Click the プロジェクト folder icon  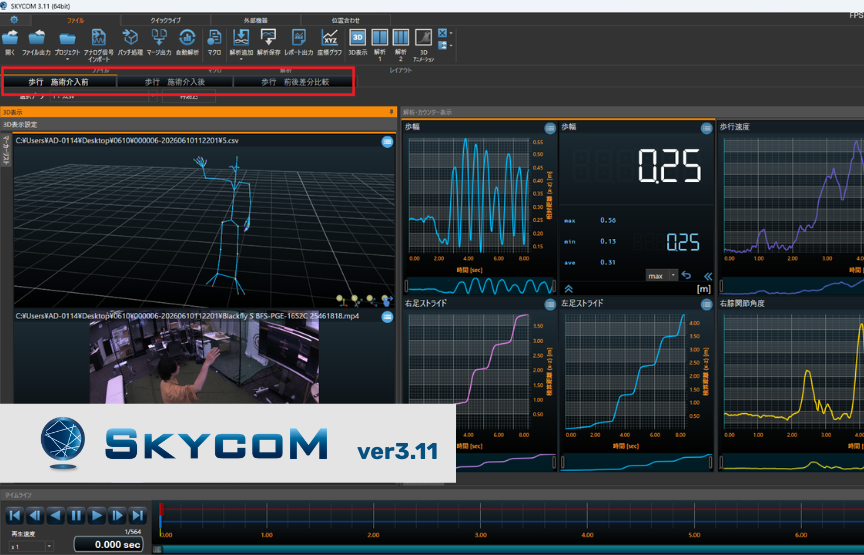click(x=67, y=38)
